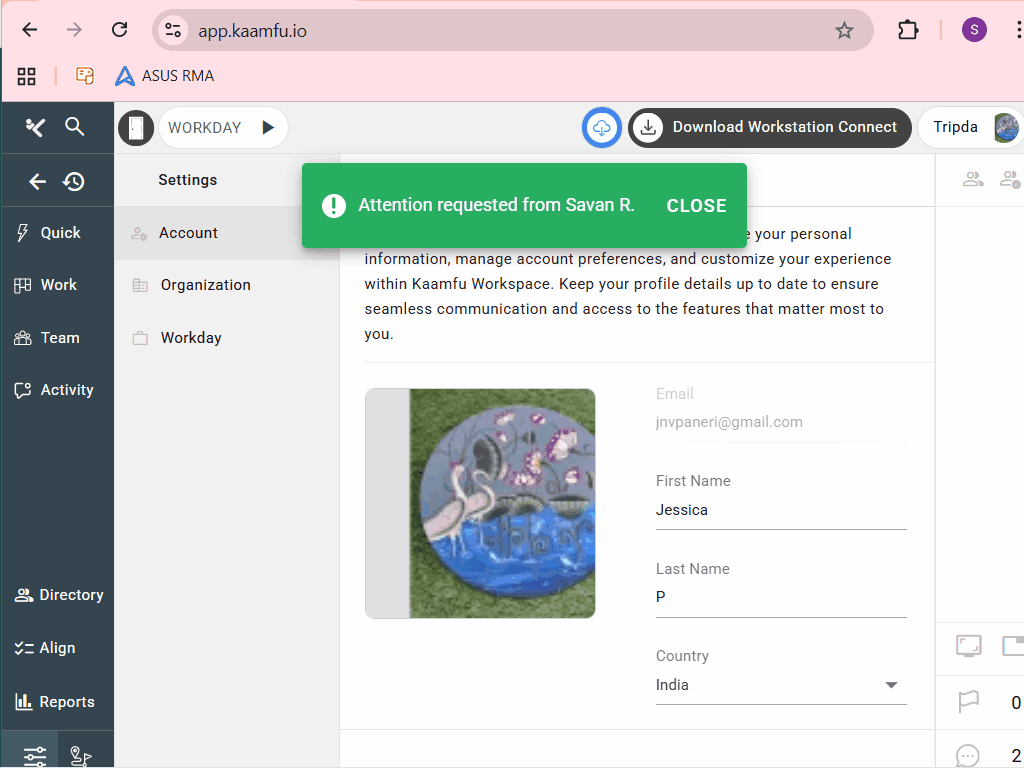Viewport: 1024px width, 768px height.
Task: Click the First Name field containing Jessica
Action: click(x=780, y=510)
